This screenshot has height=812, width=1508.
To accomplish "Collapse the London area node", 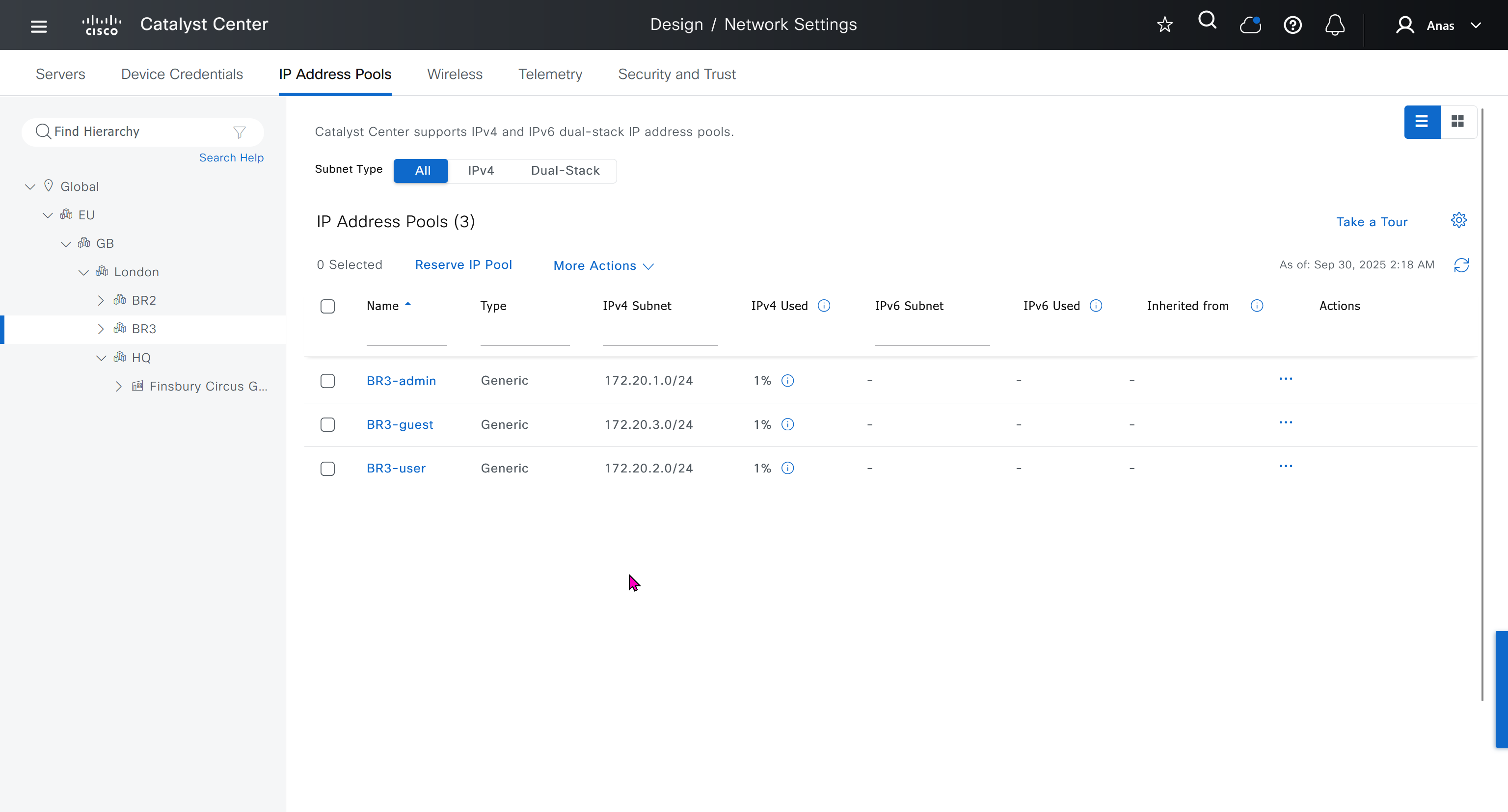I will [x=84, y=272].
